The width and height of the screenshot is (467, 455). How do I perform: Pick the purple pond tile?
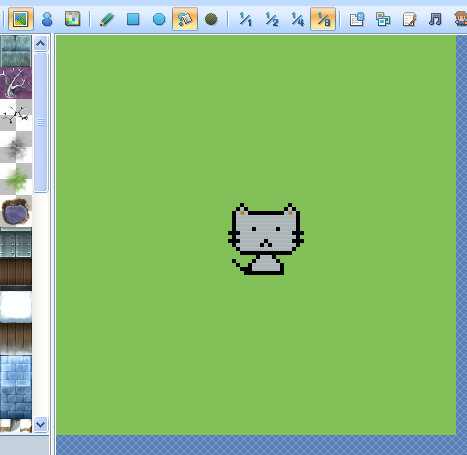16,211
